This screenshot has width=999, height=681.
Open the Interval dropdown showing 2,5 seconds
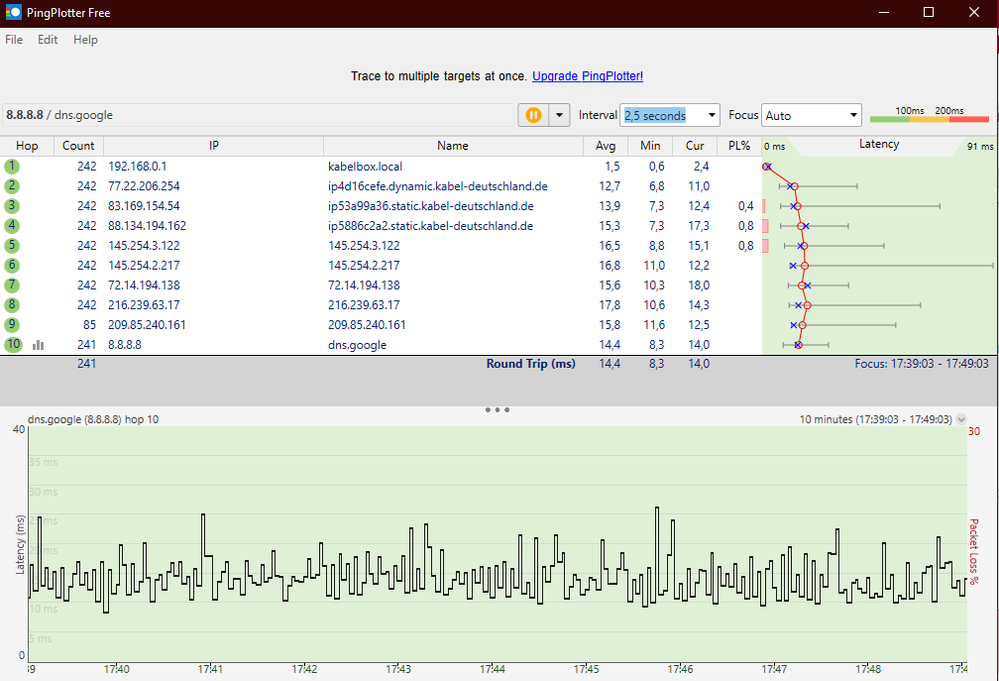711,115
